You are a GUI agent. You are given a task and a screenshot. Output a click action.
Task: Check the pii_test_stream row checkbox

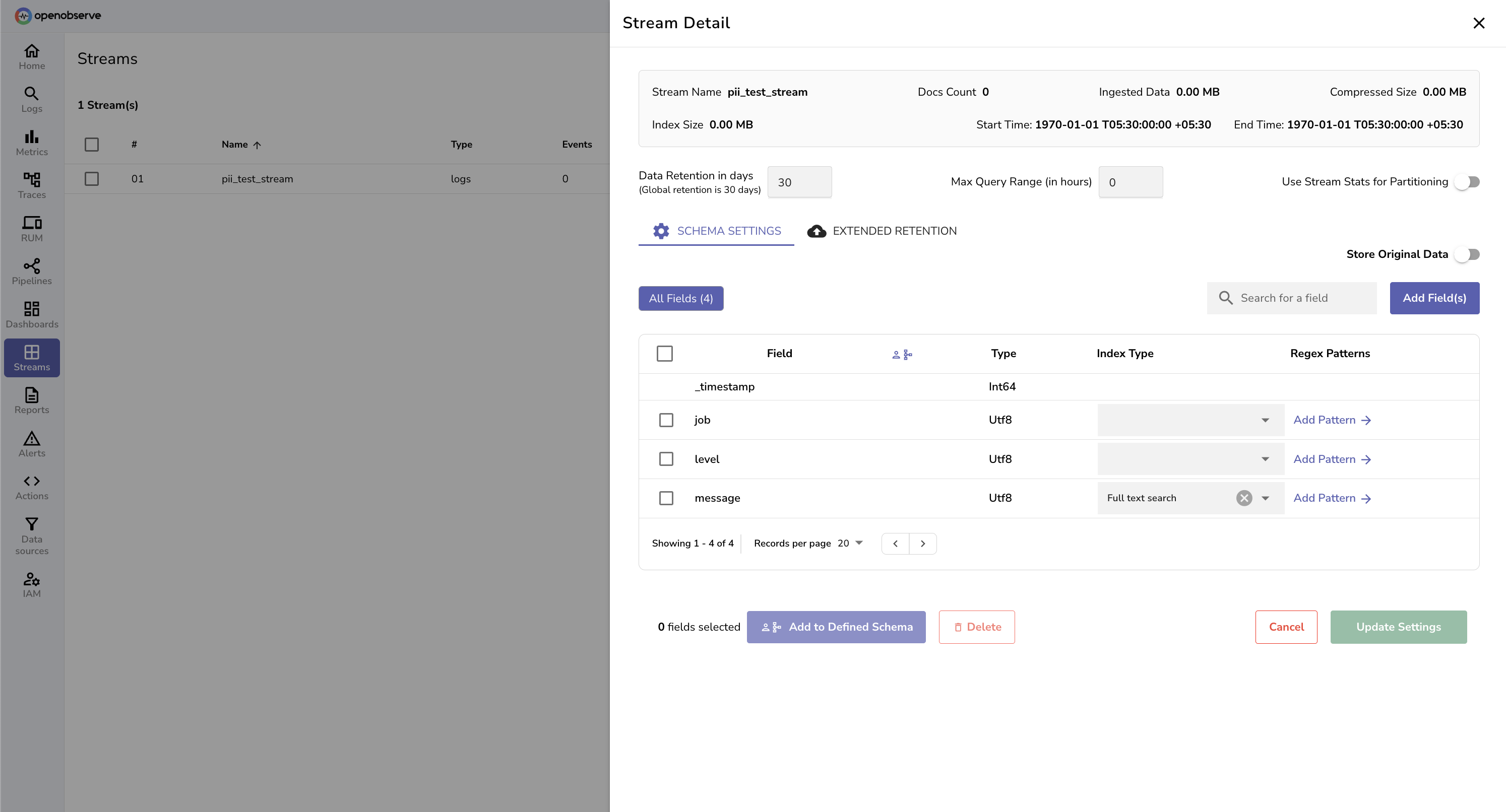92,179
